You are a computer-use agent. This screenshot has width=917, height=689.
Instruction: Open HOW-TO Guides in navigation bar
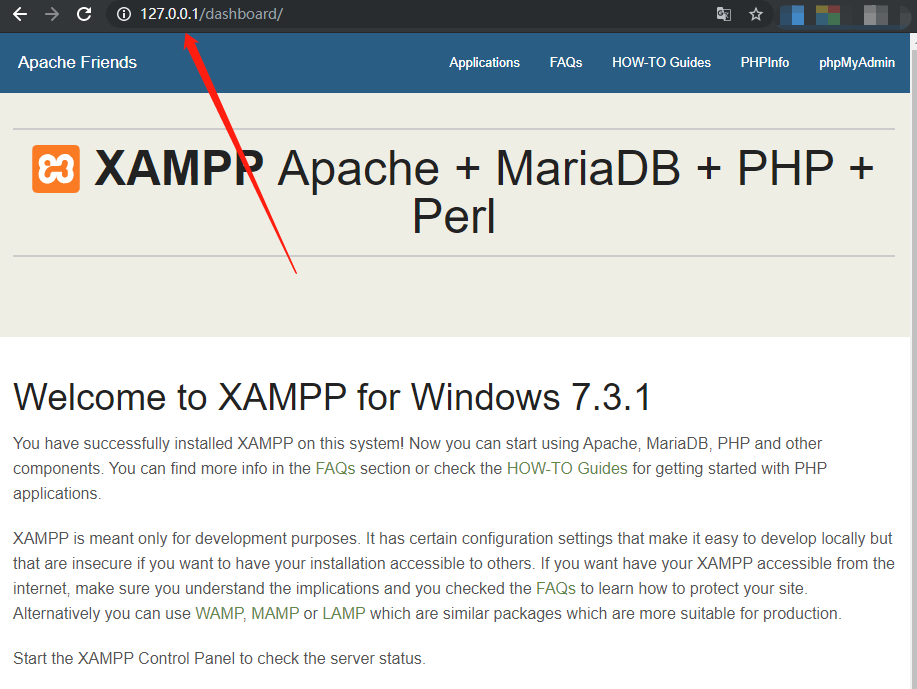pyautogui.click(x=661, y=63)
